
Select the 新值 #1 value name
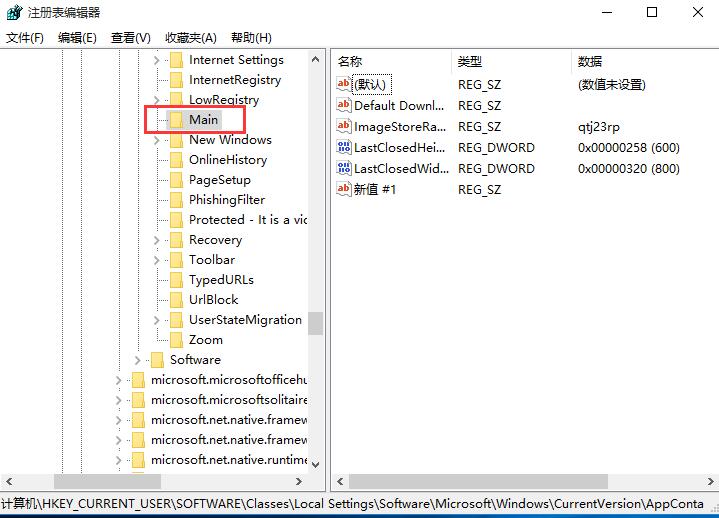(x=375, y=189)
